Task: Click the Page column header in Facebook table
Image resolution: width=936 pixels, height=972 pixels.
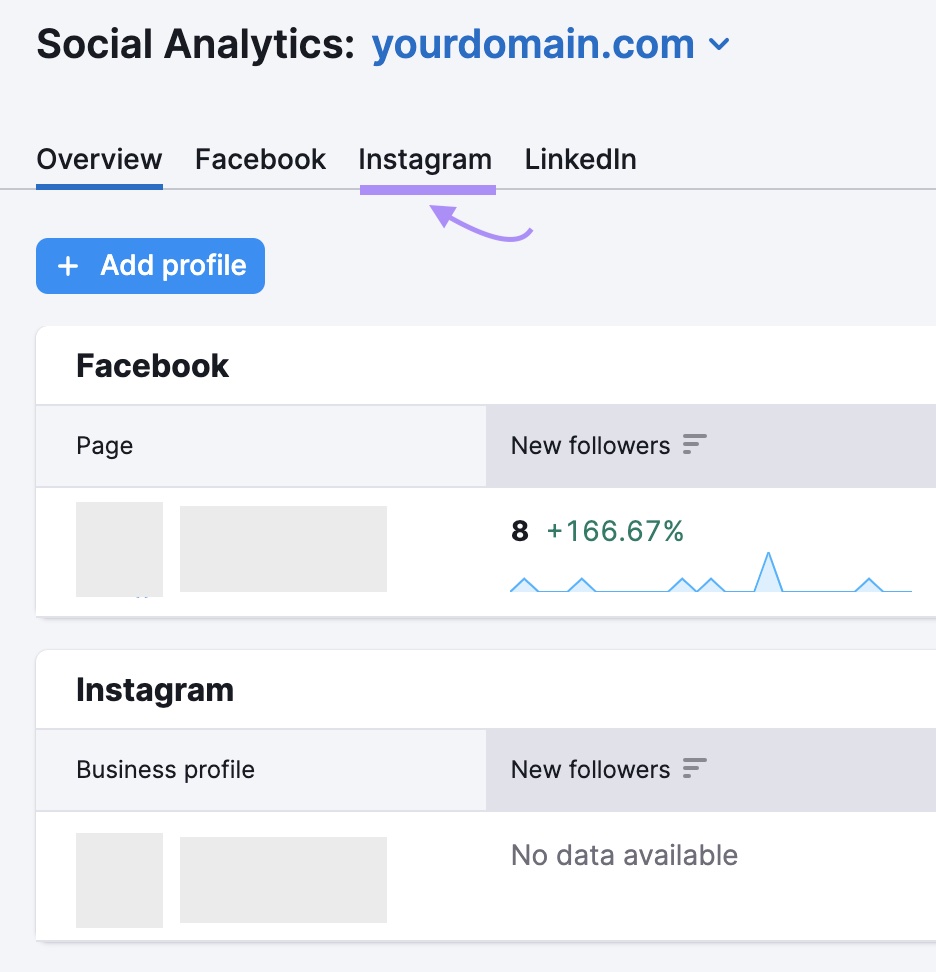Action: click(x=104, y=444)
